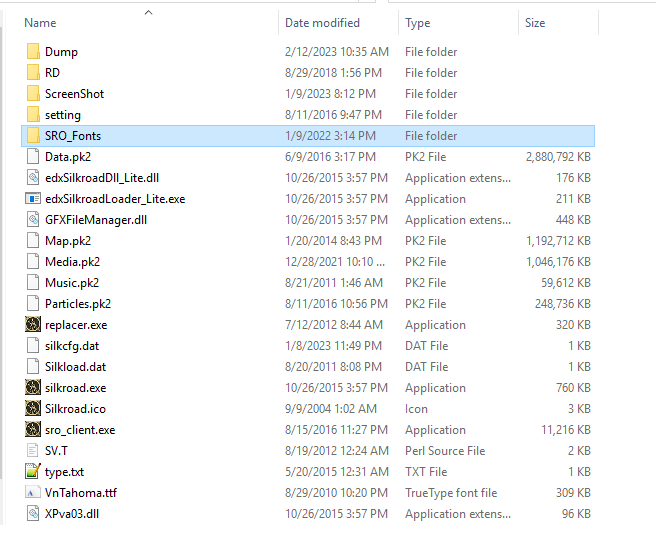Click the Perl Source File type cell

tap(445, 450)
